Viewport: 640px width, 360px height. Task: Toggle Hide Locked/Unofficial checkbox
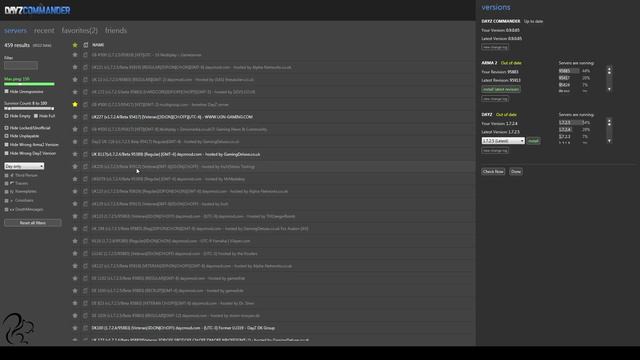7,128
